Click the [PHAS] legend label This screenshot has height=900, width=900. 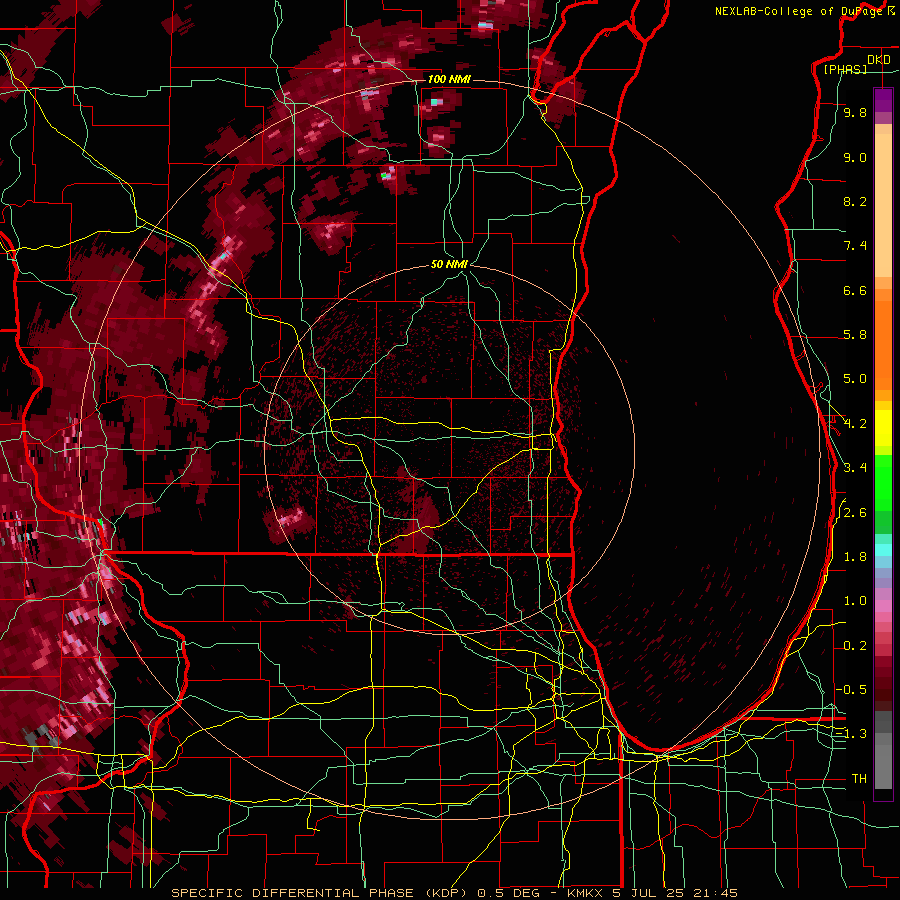click(x=845, y=69)
